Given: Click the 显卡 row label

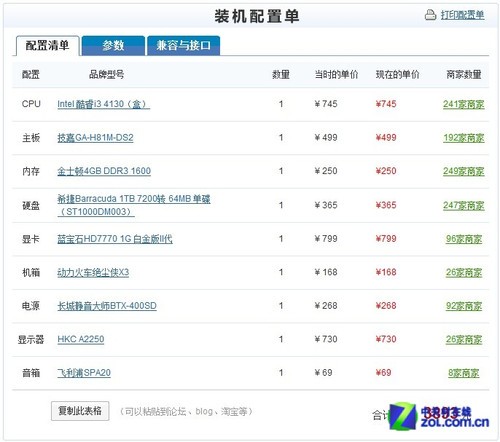Looking at the screenshot, I should click(31, 239).
